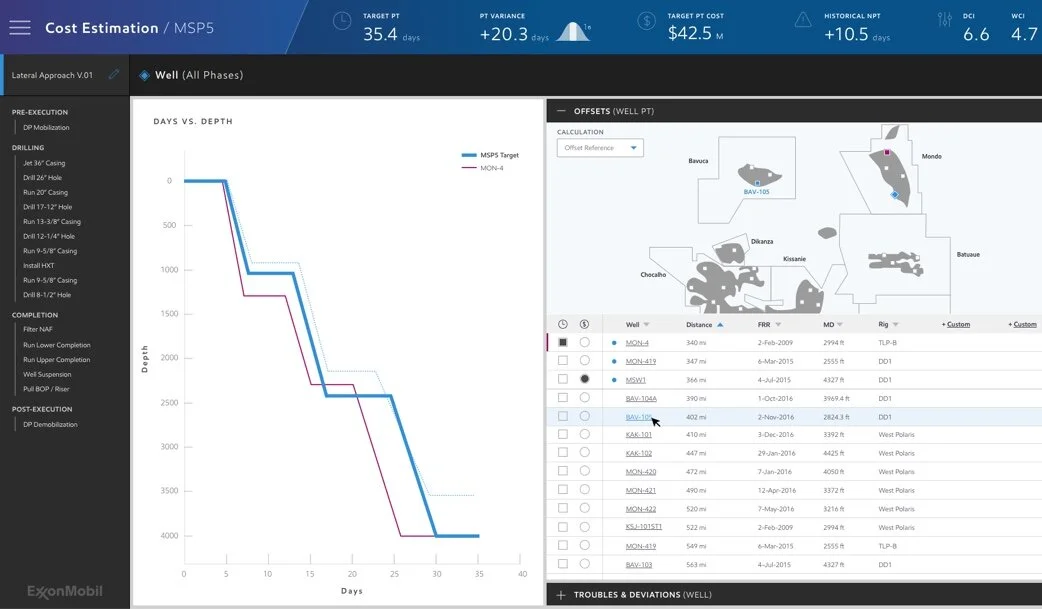Collapse the Offsets (Well PT) section header
The width and height of the screenshot is (1042, 609).
point(794,111)
